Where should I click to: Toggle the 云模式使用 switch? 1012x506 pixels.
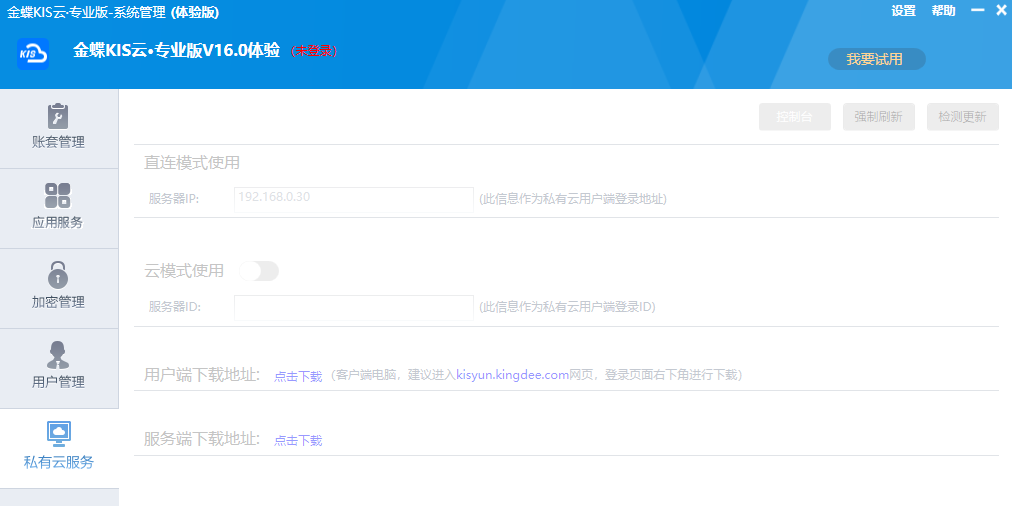[x=259, y=271]
